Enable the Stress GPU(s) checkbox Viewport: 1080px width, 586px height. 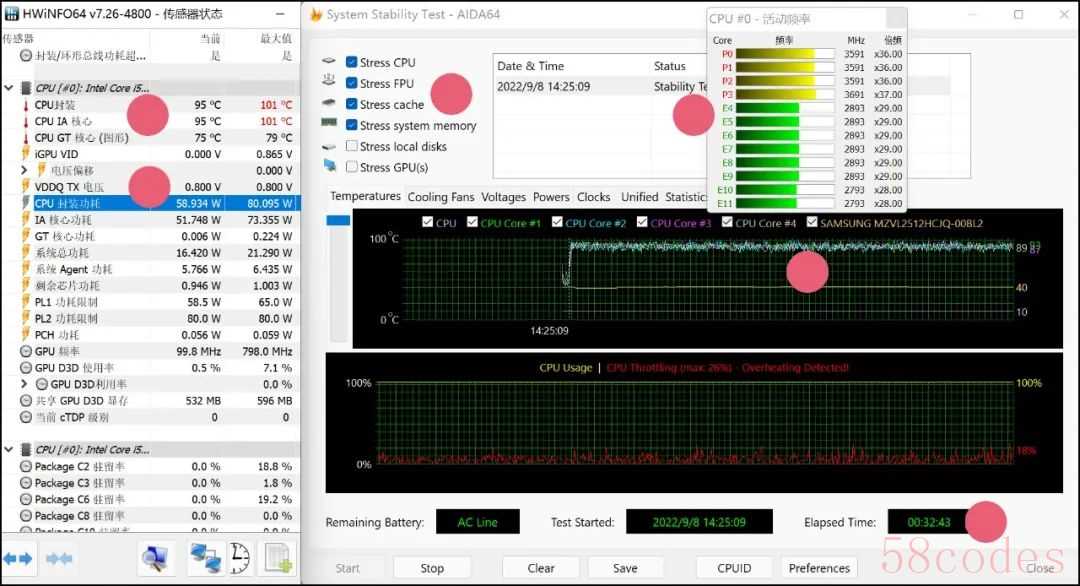[352, 167]
